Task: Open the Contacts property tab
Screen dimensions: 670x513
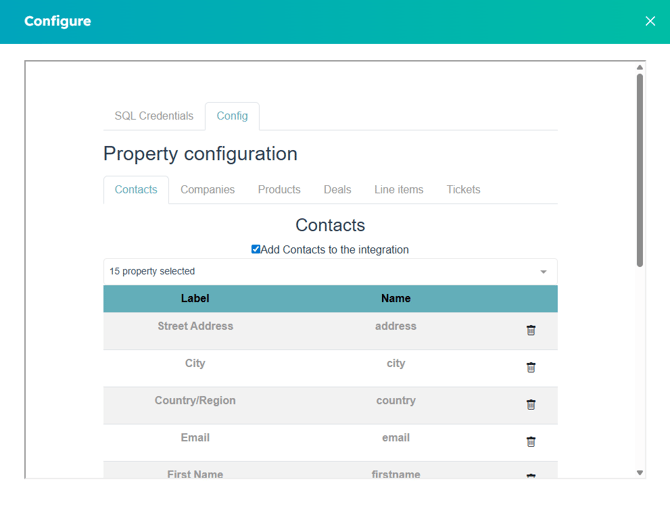Action: pos(136,189)
